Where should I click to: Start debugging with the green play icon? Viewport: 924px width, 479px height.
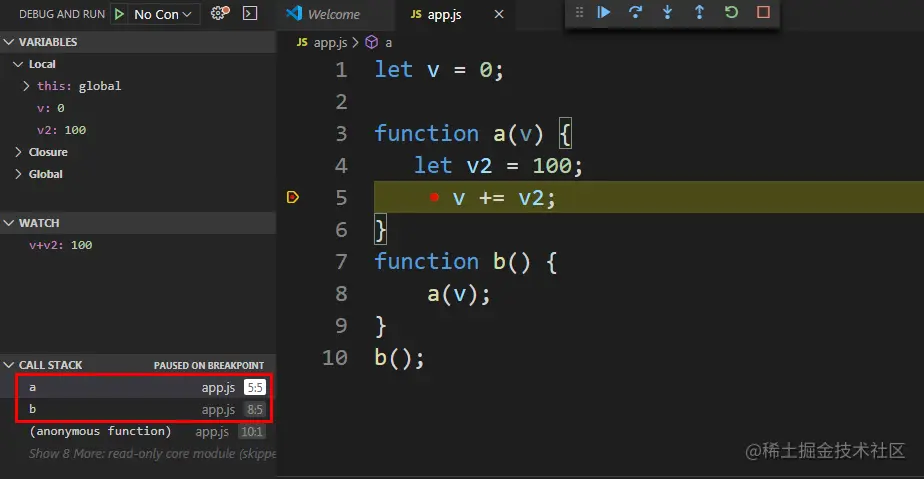119,14
